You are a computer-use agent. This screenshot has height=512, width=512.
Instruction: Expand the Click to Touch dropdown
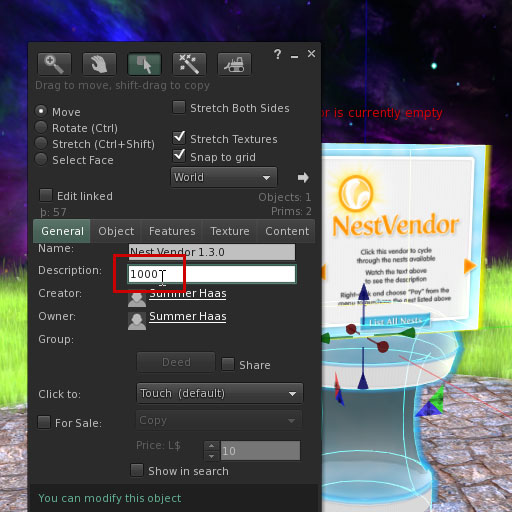click(x=220, y=393)
